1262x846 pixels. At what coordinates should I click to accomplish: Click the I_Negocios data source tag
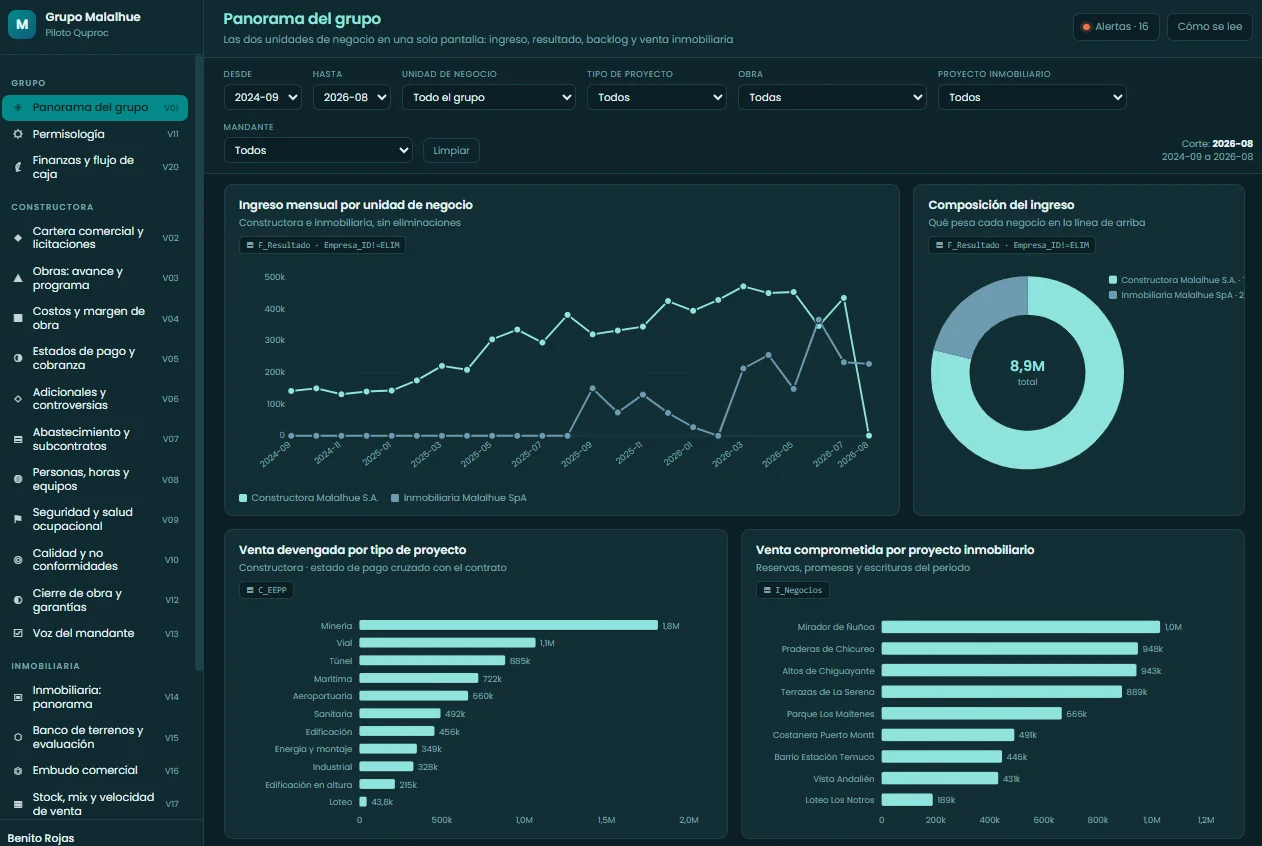pos(793,590)
